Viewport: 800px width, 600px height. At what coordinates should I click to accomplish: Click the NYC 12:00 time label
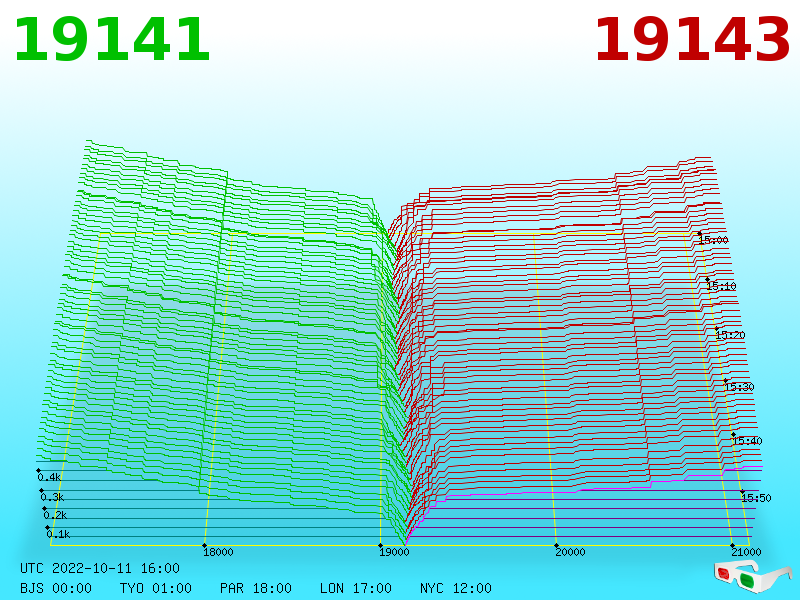[x=456, y=588]
